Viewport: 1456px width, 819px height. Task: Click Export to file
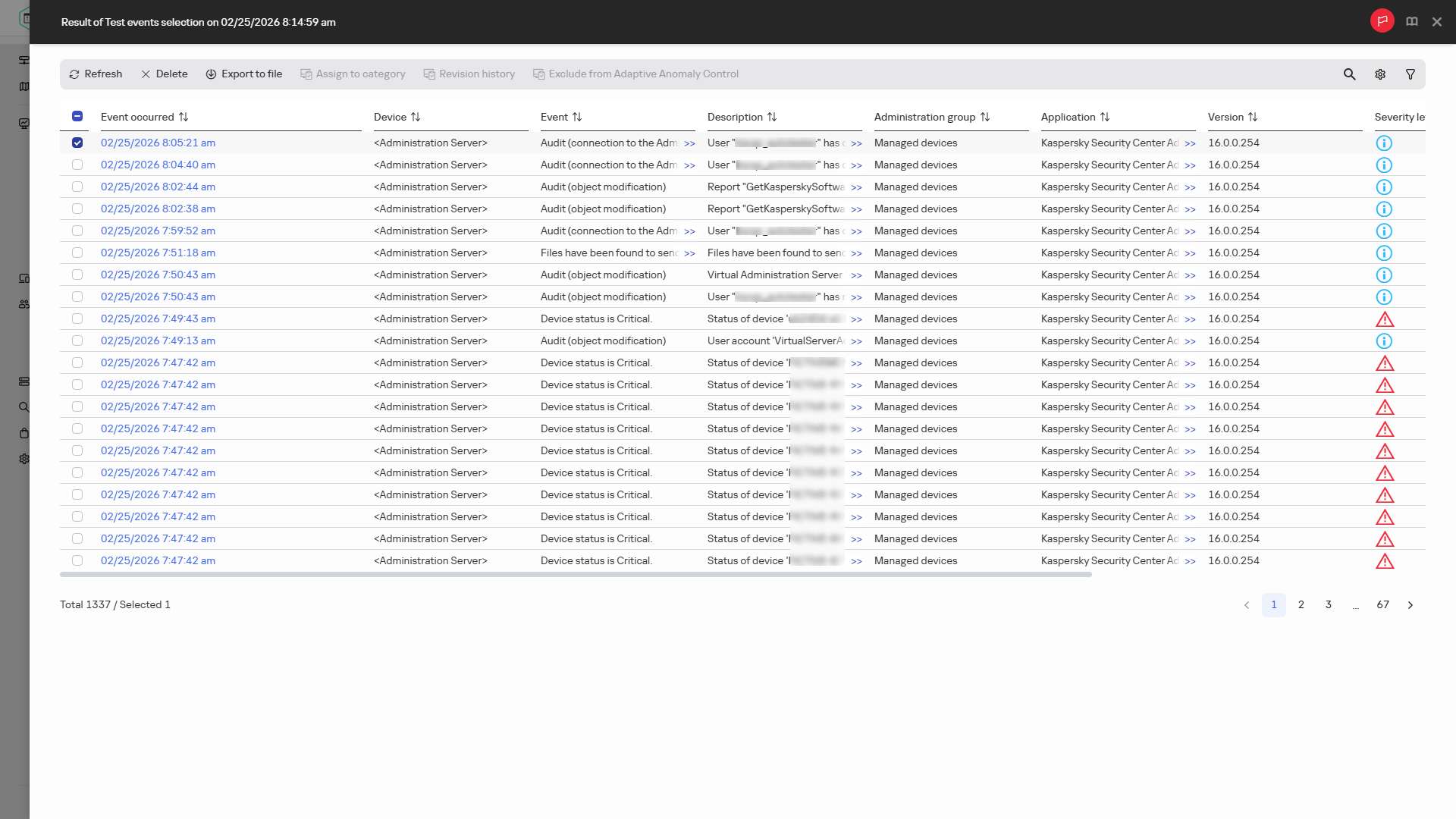pos(243,74)
